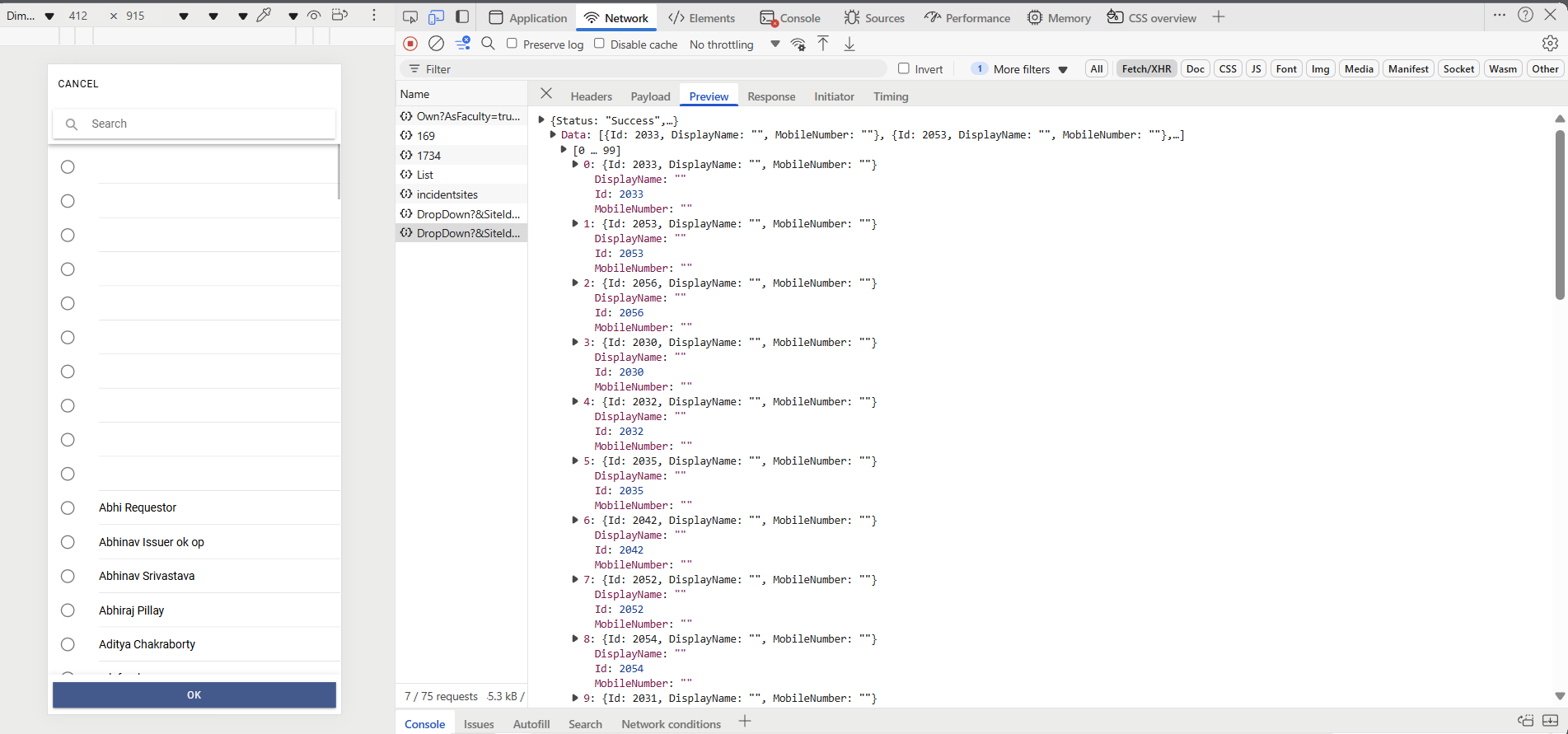Screen dimensions: 1568x734
Task: Clear the network log
Action: point(437,44)
